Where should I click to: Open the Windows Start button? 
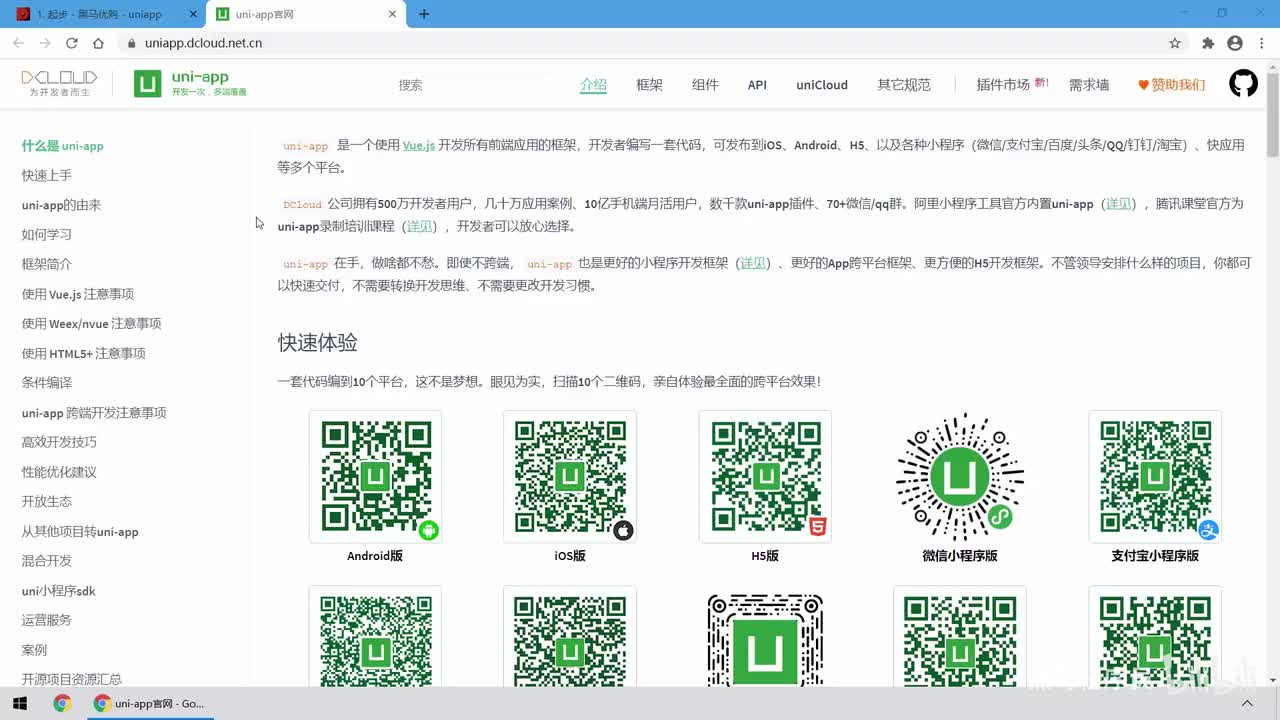pyautogui.click(x=20, y=703)
